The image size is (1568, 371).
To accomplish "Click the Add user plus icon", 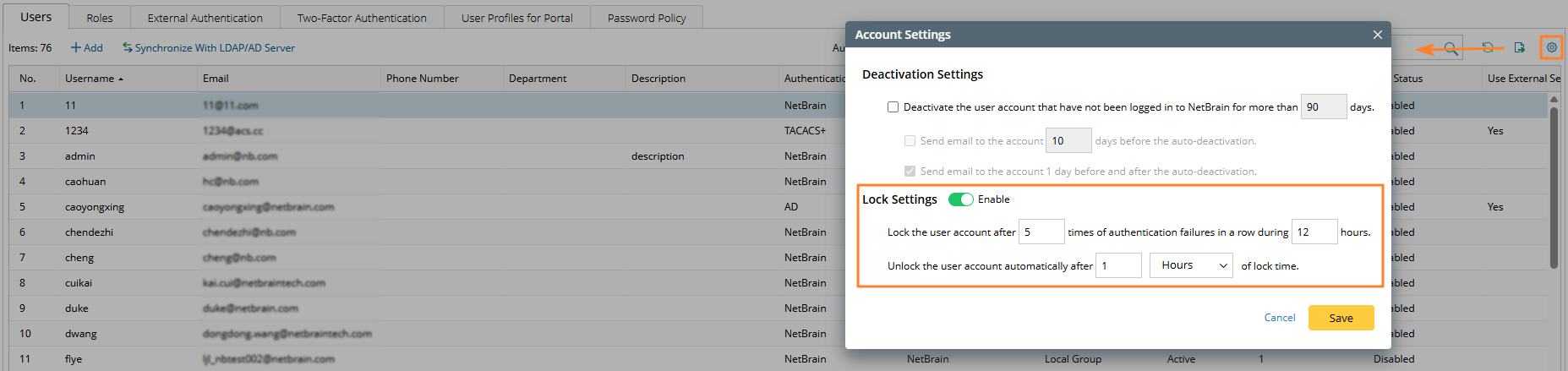I will pyautogui.click(x=76, y=48).
